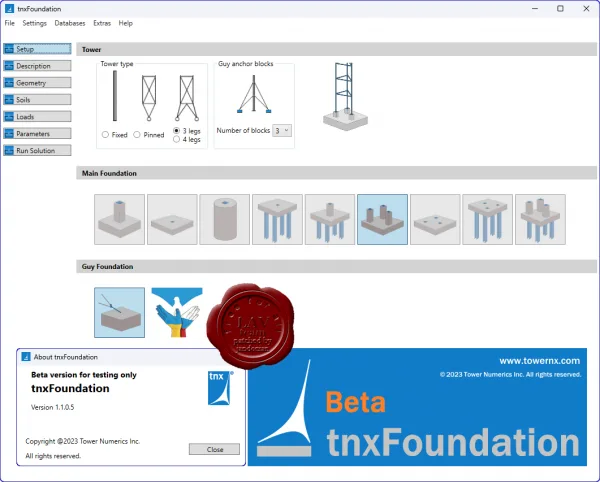This screenshot has height=482, width=600.
Task: Click the 3D tower foundation preview
Action: point(346,97)
